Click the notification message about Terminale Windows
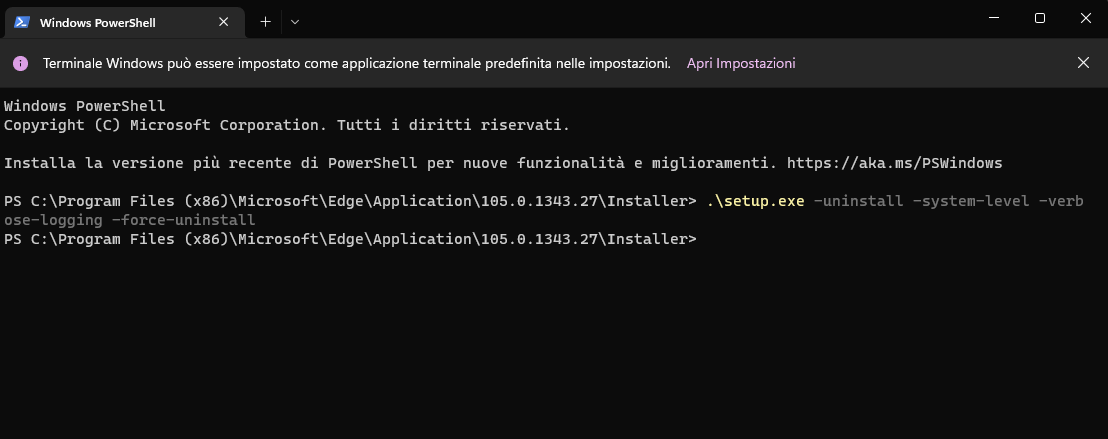 (356, 63)
